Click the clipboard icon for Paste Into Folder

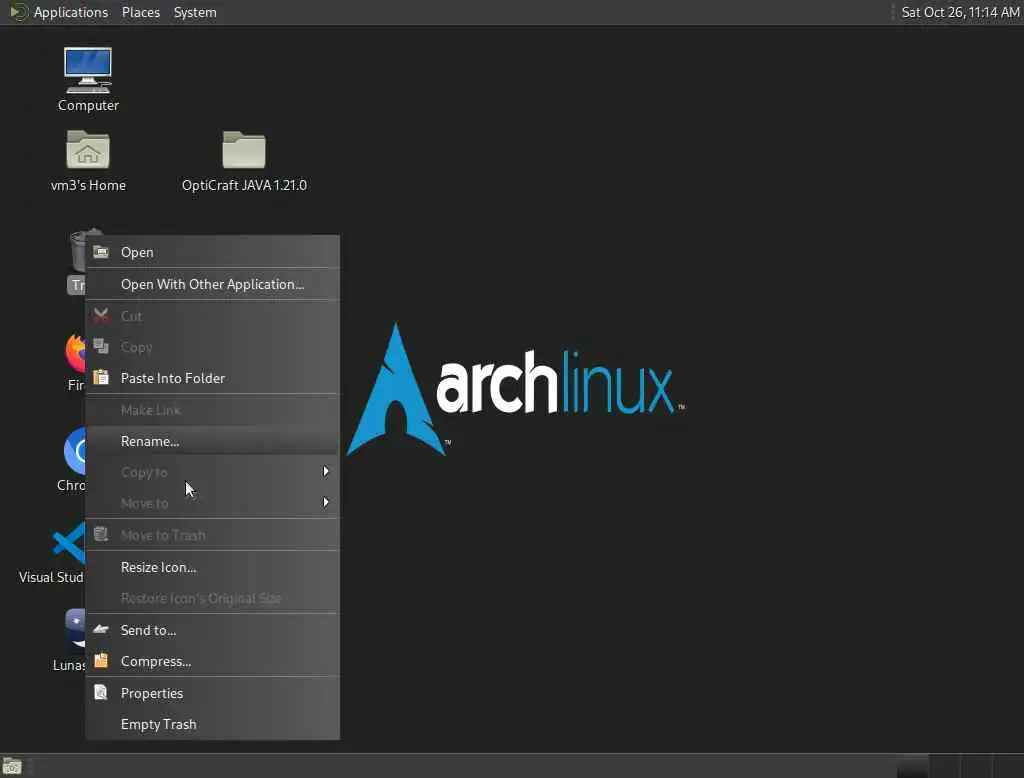(x=101, y=378)
